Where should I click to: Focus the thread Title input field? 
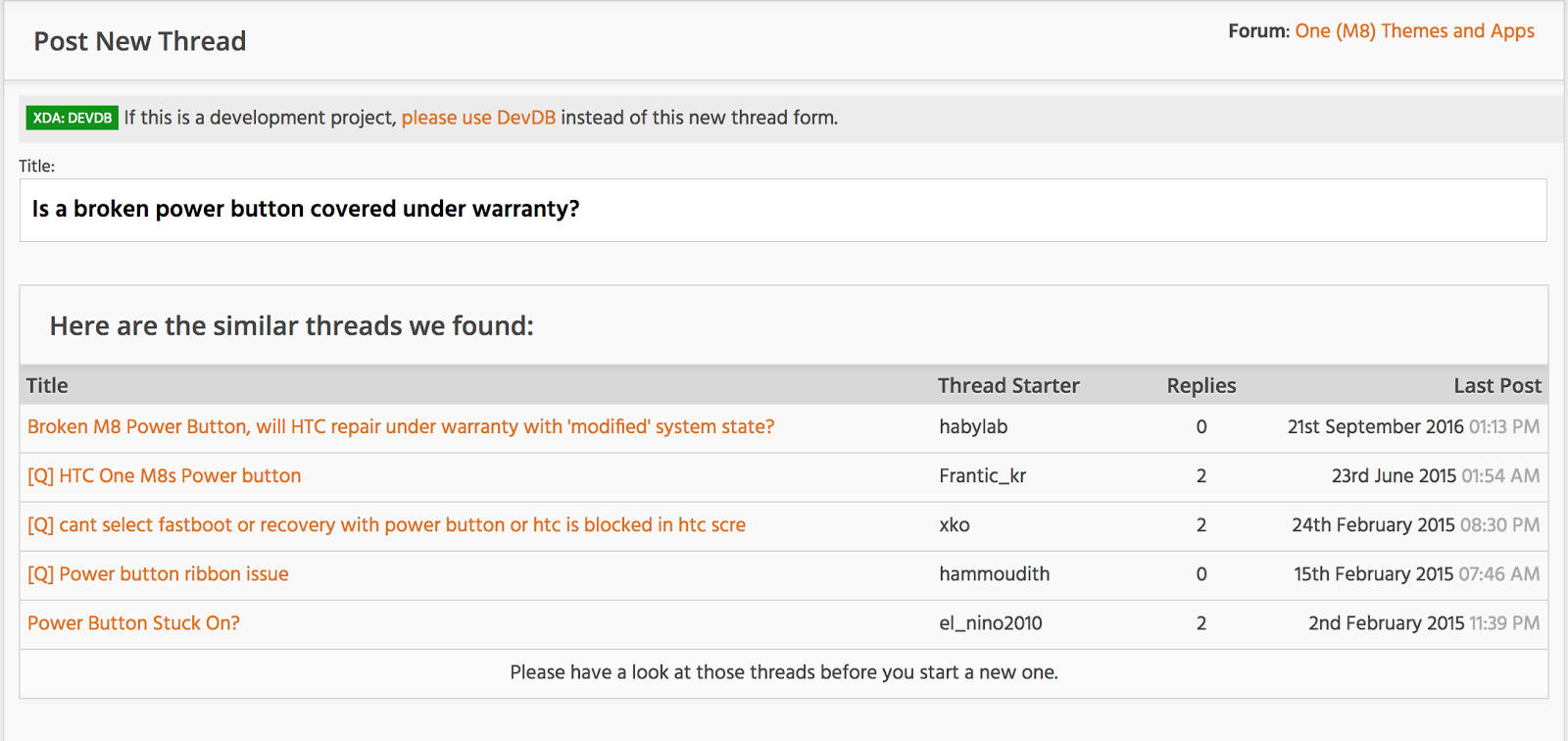coord(782,210)
